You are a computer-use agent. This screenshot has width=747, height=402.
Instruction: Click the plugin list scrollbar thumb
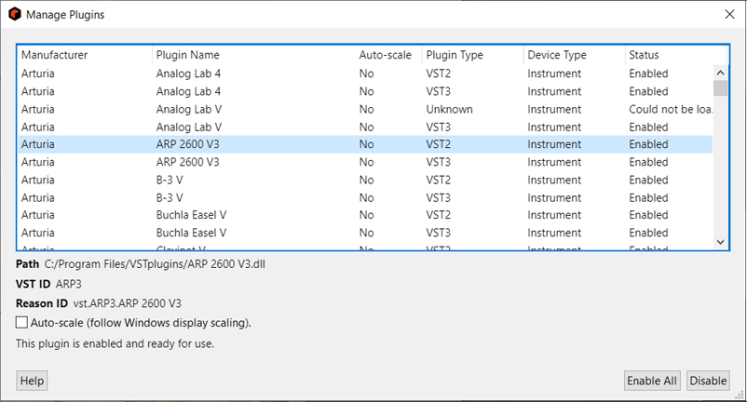[x=720, y=88]
